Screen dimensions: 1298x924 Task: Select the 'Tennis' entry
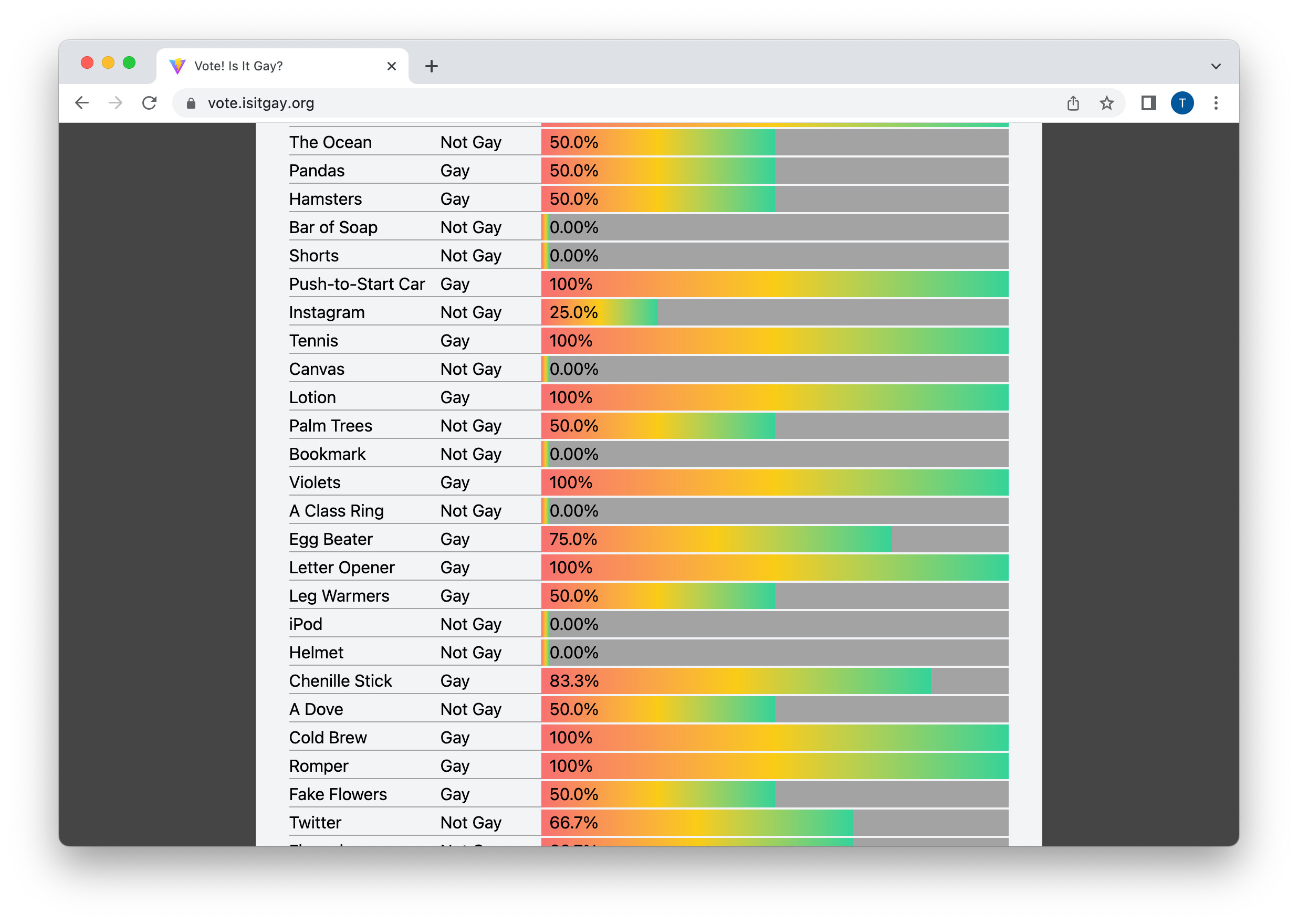click(x=313, y=341)
